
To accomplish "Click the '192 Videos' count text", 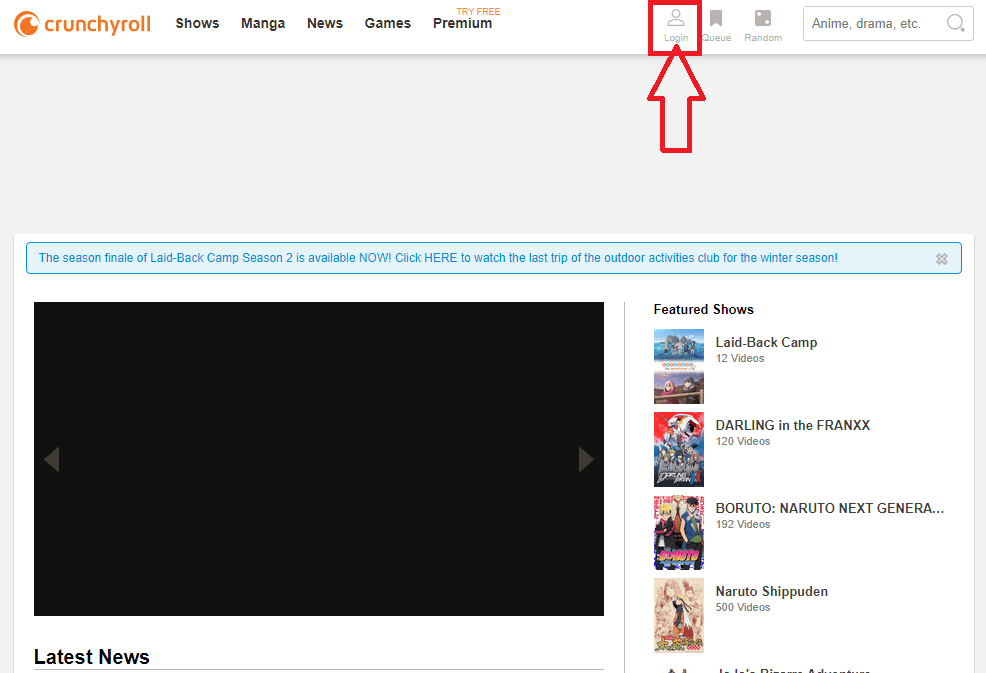I will point(743,524).
